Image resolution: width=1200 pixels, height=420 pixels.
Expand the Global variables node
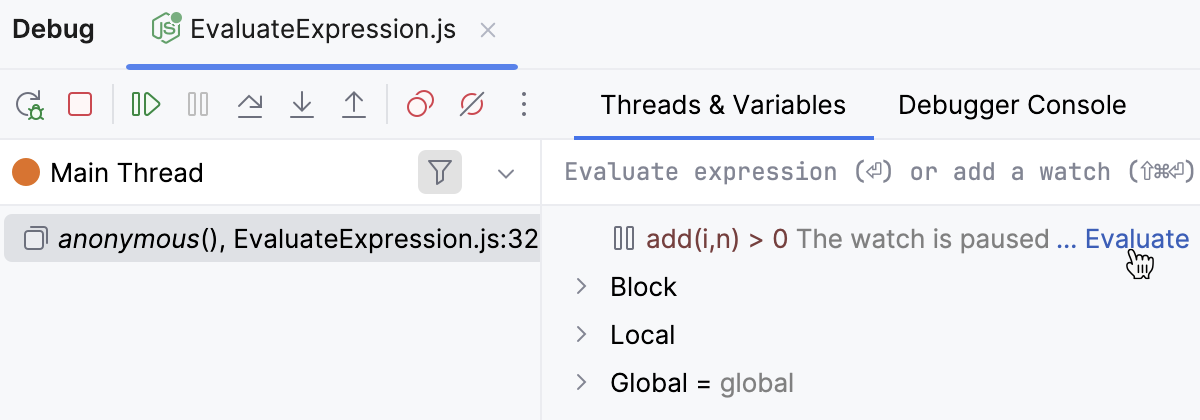click(x=581, y=383)
